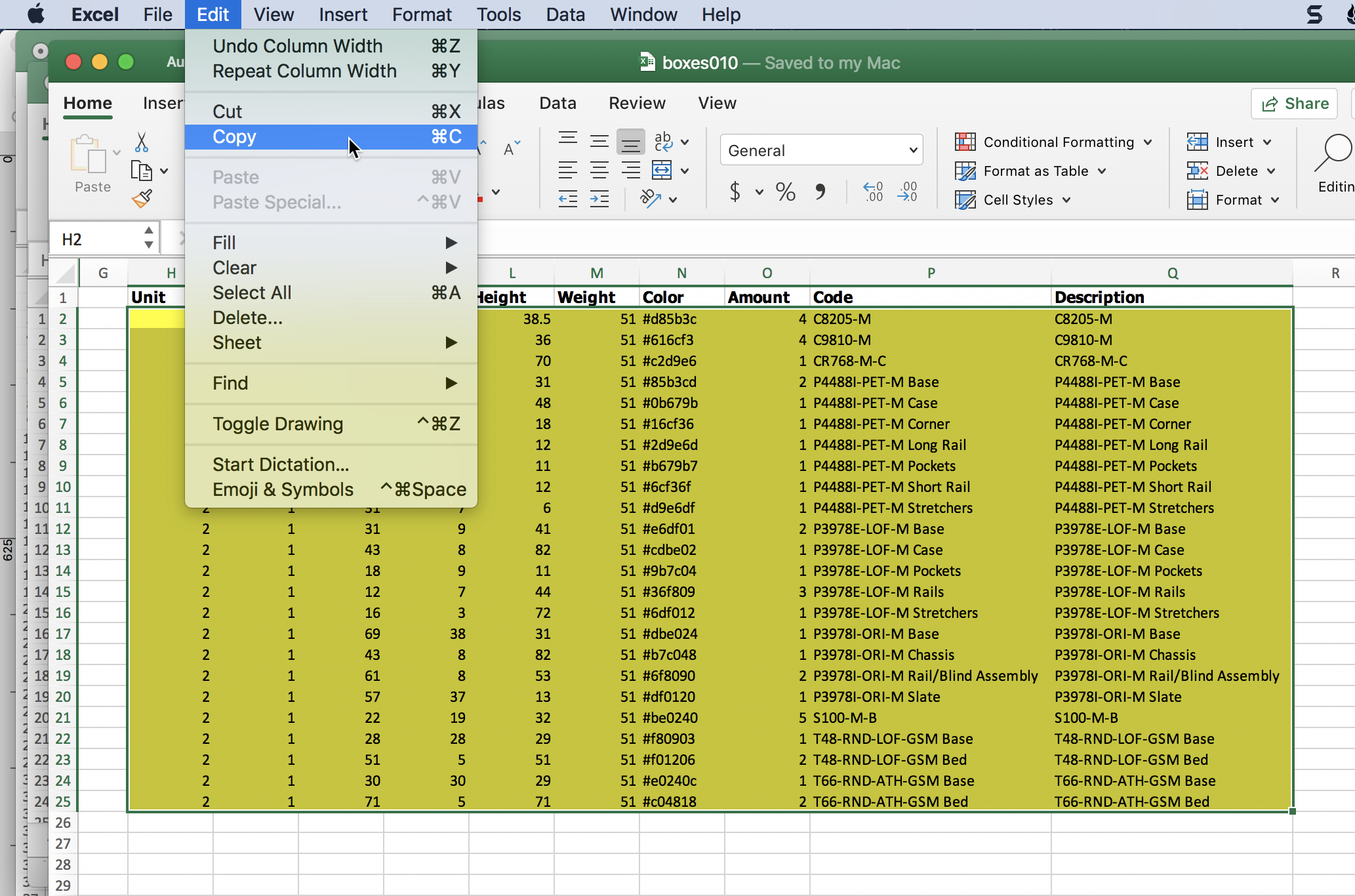Screen dimensions: 1355x896
Task: Click Align Left icon
Action: (567, 171)
